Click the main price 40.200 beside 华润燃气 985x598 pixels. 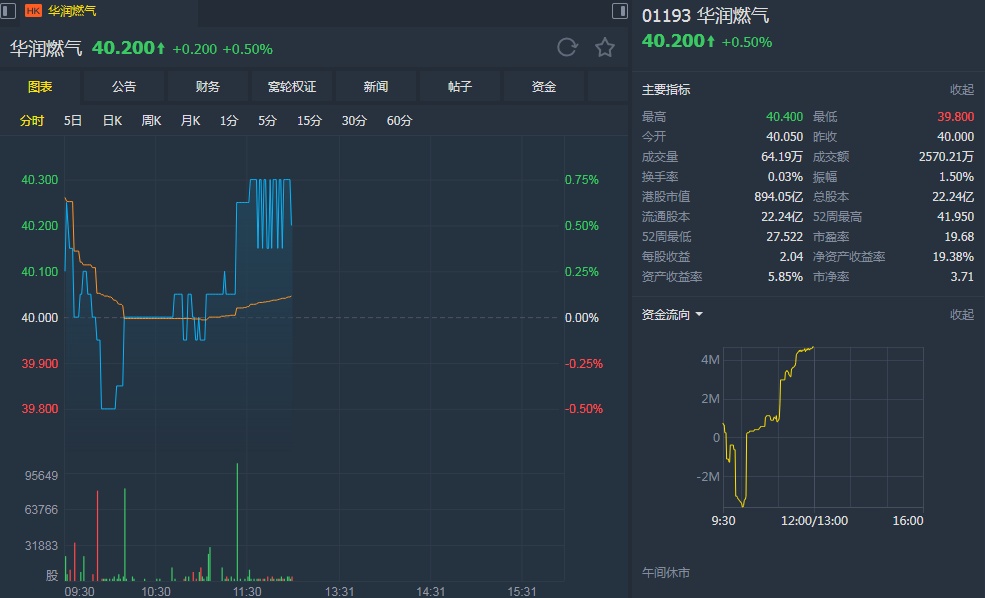(x=123, y=48)
